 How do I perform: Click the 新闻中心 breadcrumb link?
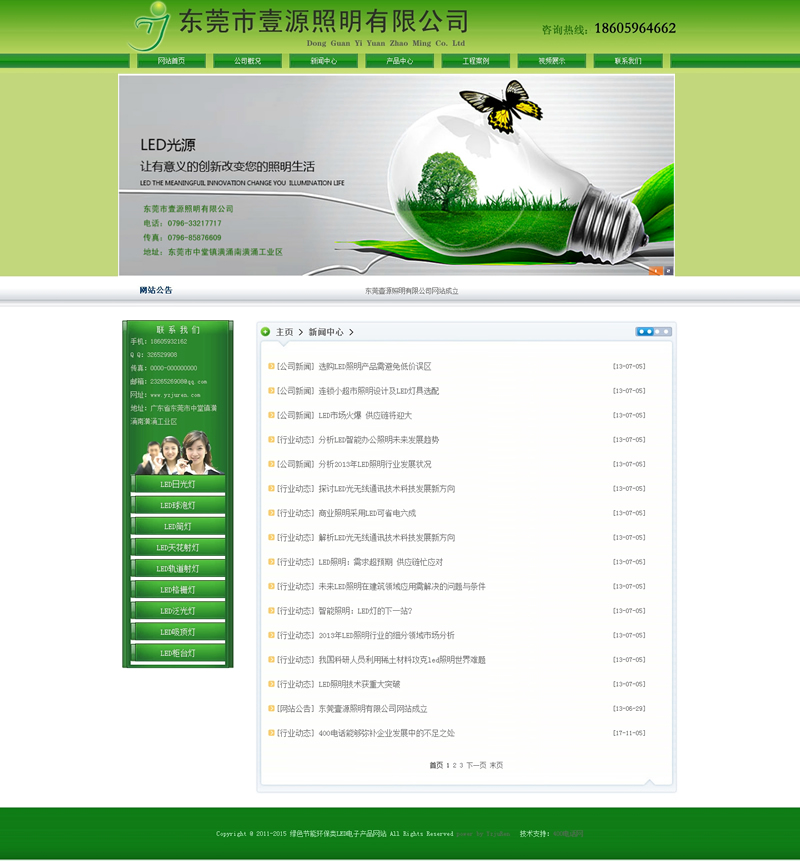pyautogui.click(x=326, y=332)
